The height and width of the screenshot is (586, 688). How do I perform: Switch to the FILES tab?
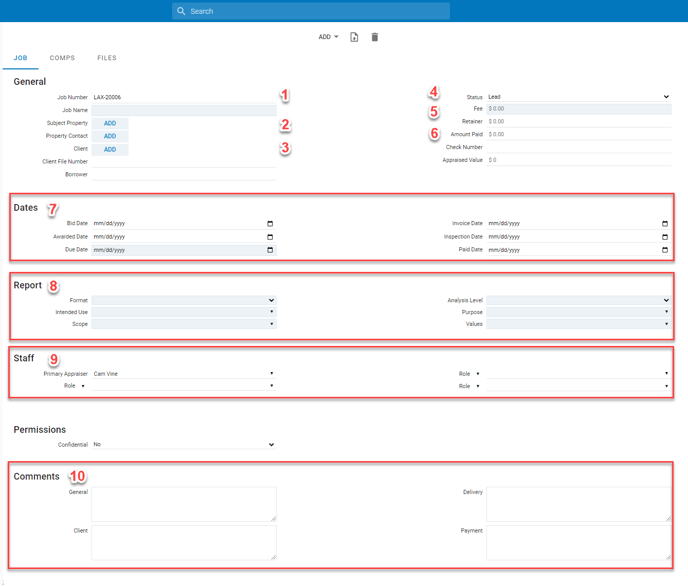[107, 58]
